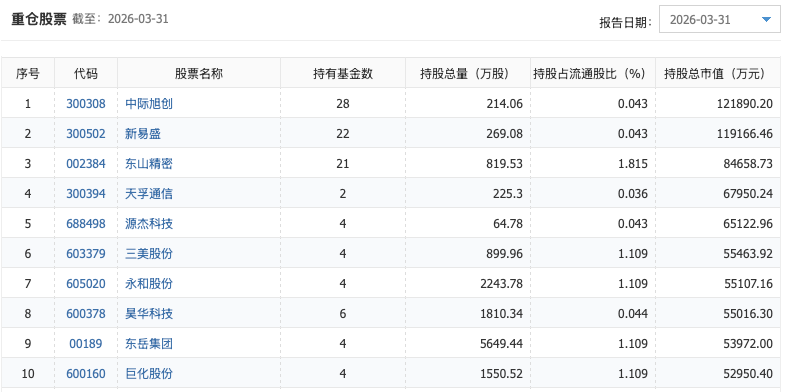786x392 pixels.
Task: Click the holding amount 1550.52
Action: coord(501,374)
